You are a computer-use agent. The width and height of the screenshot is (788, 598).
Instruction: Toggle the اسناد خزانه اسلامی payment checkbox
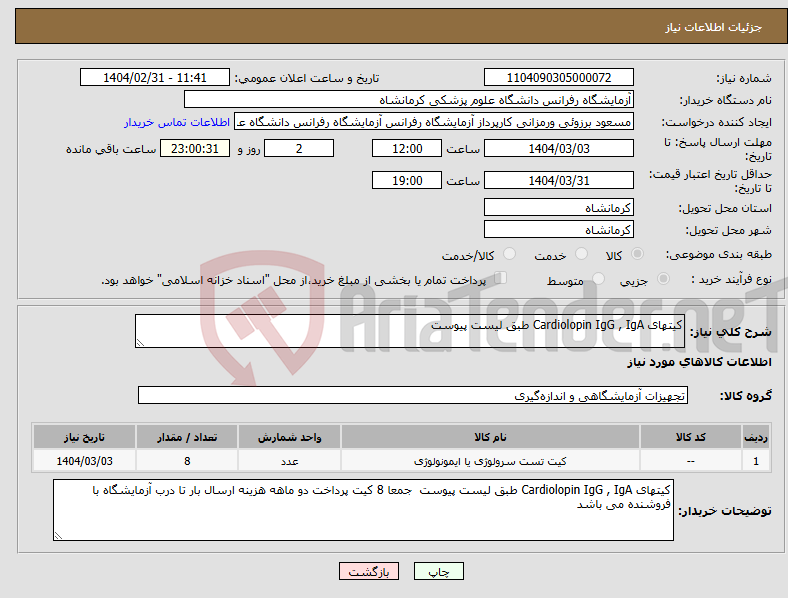pos(501,278)
